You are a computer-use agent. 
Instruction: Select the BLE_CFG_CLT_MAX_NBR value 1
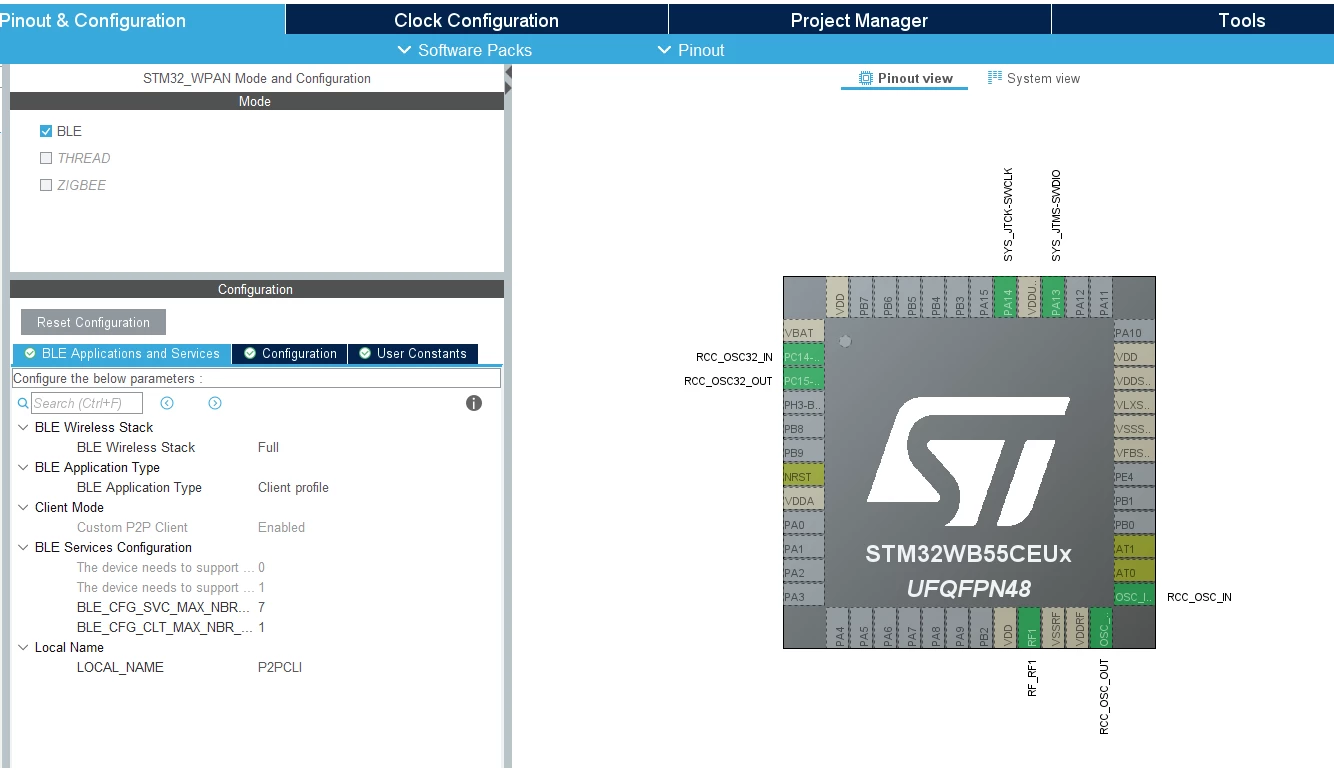point(261,627)
